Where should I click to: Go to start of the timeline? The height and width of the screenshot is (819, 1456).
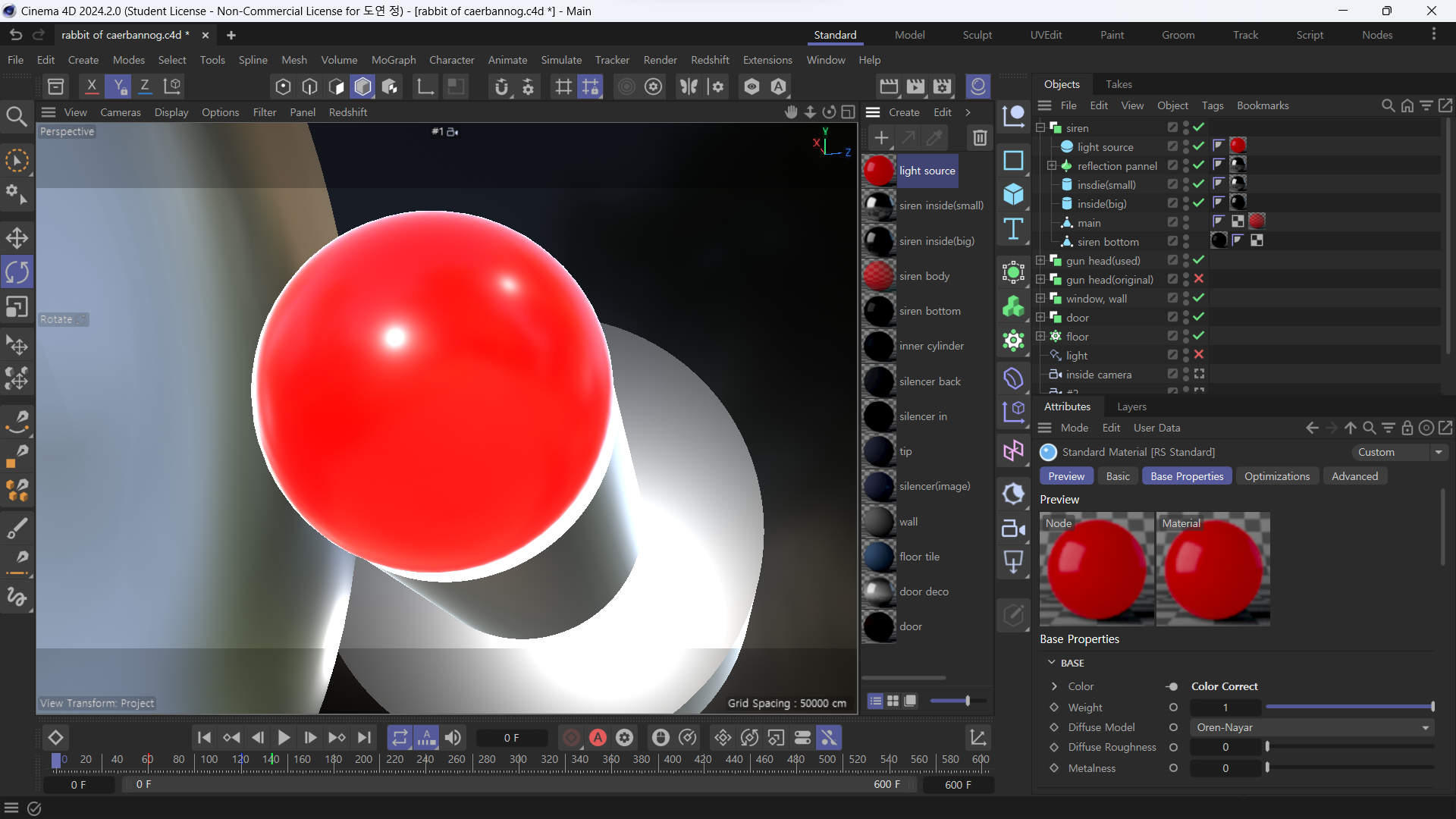point(204,737)
